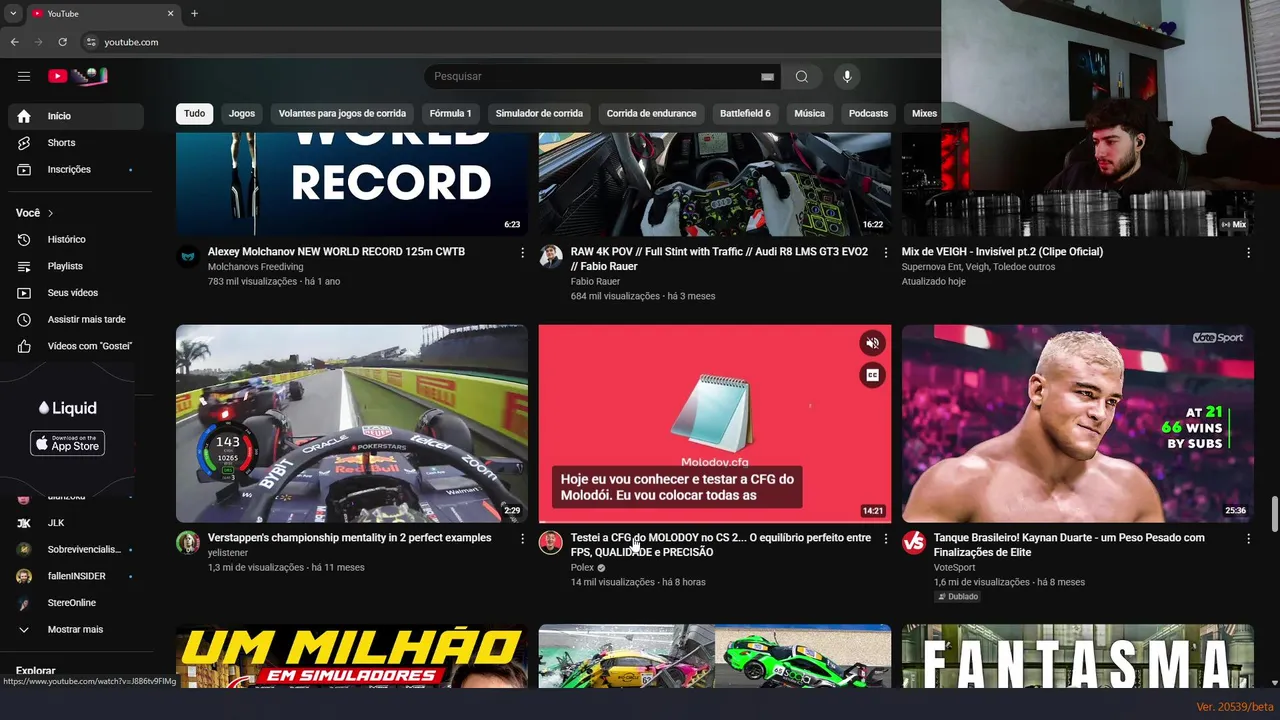Open the on-screen keyboard icon in search

[767, 77]
